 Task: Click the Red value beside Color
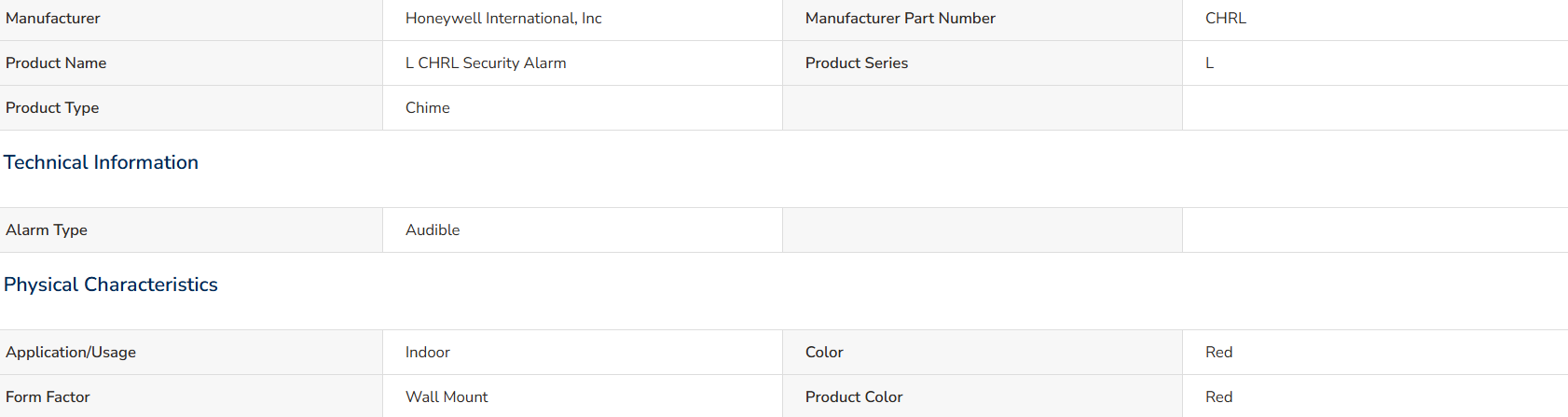point(1218,353)
